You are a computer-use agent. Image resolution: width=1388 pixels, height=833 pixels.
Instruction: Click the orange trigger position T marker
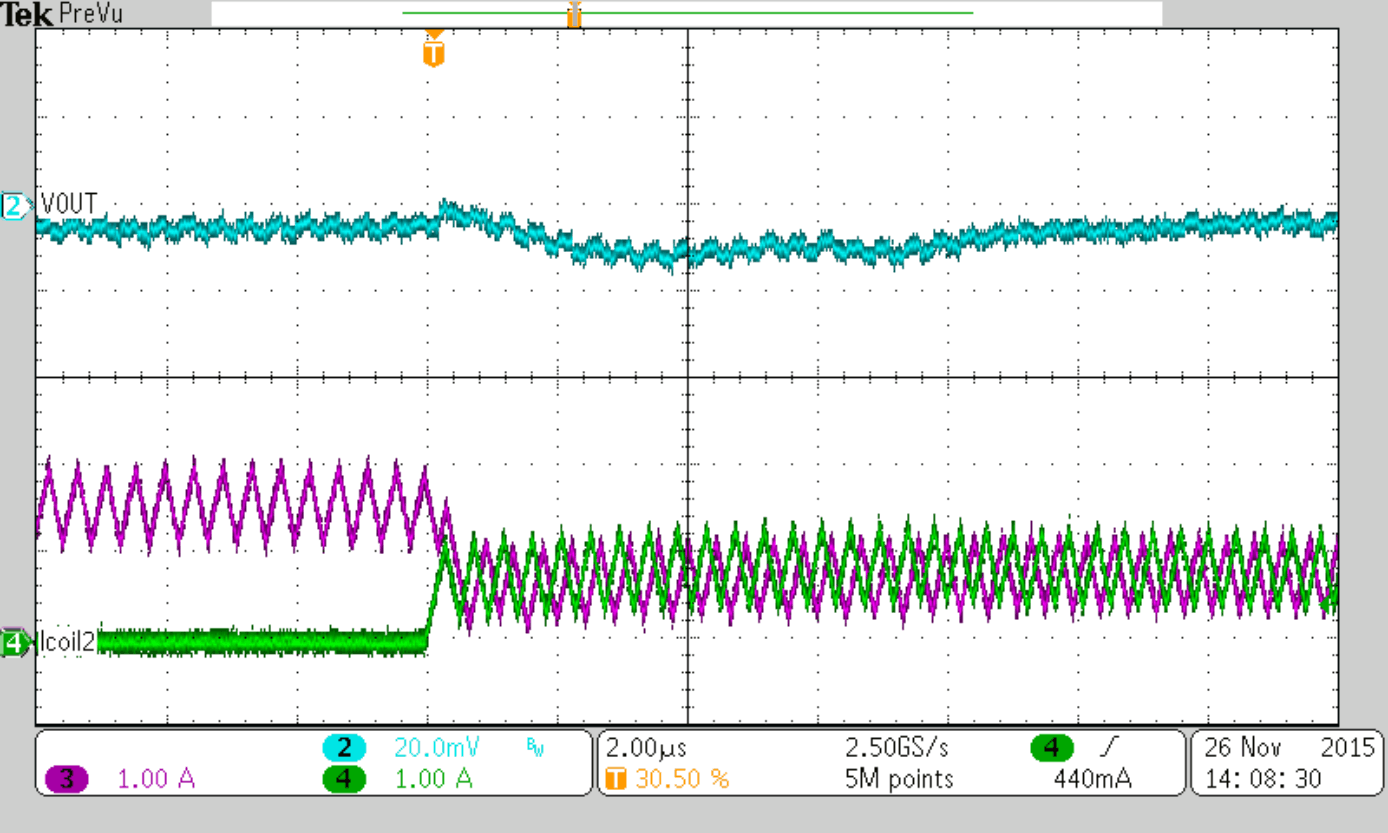pyautogui.click(x=433, y=50)
